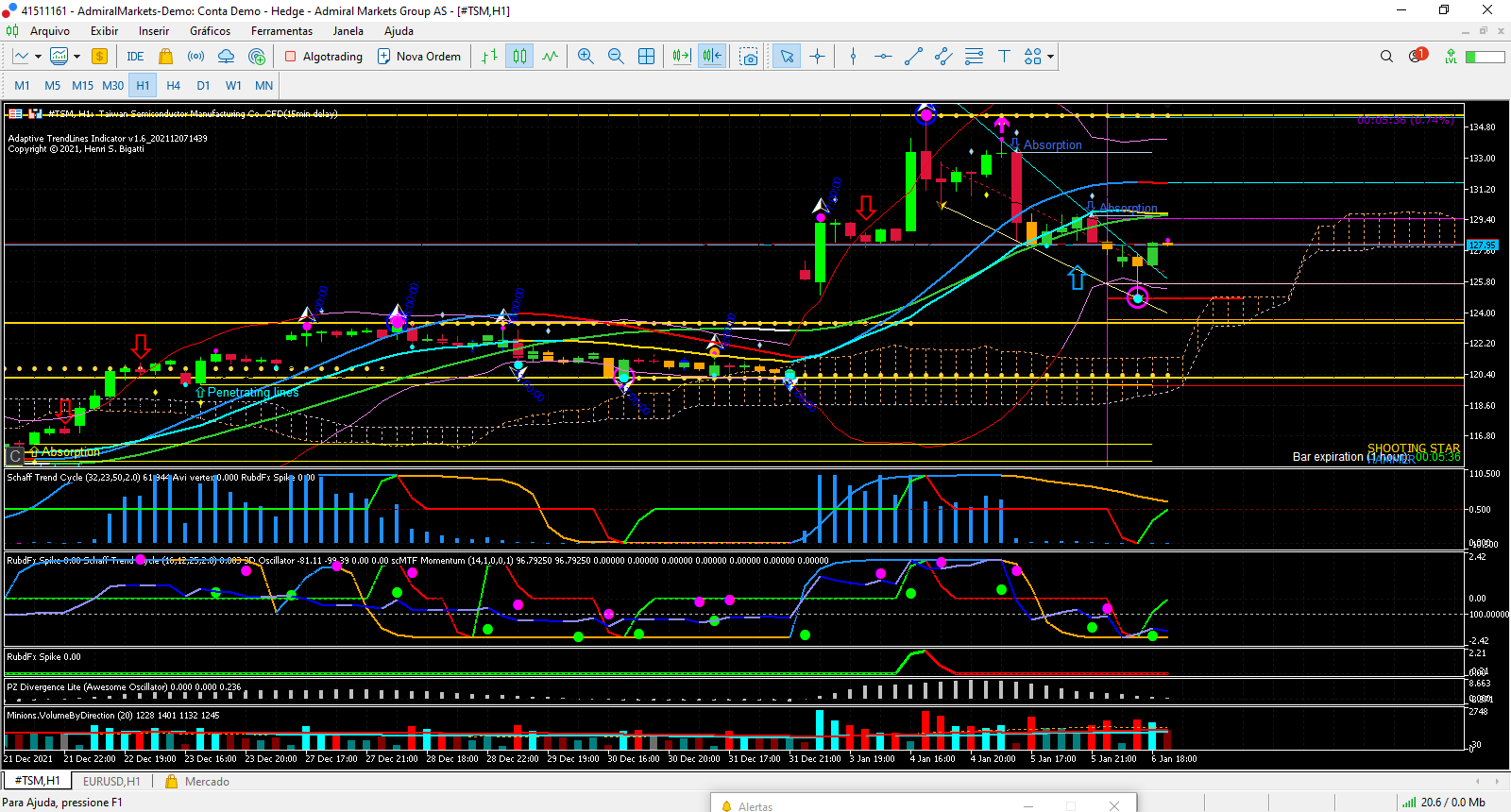Click the zoom out magnifier icon
Image resolution: width=1511 pixels, height=812 pixels.
616,57
